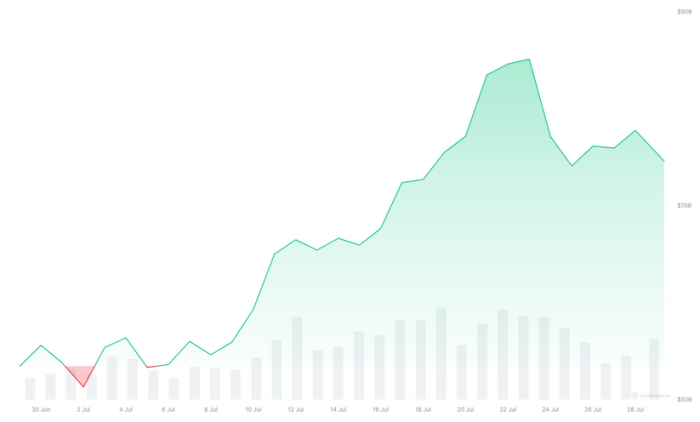Click the volume bar above 22 Jul
Screen dimensions: 700x422
[x=503, y=354]
